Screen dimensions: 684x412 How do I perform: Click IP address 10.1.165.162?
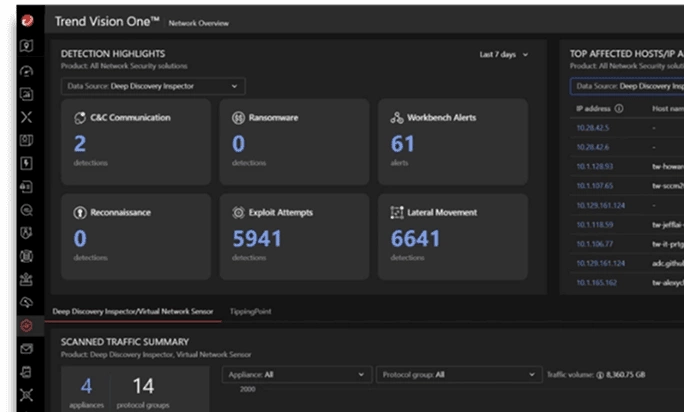pyautogui.click(x=597, y=282)
